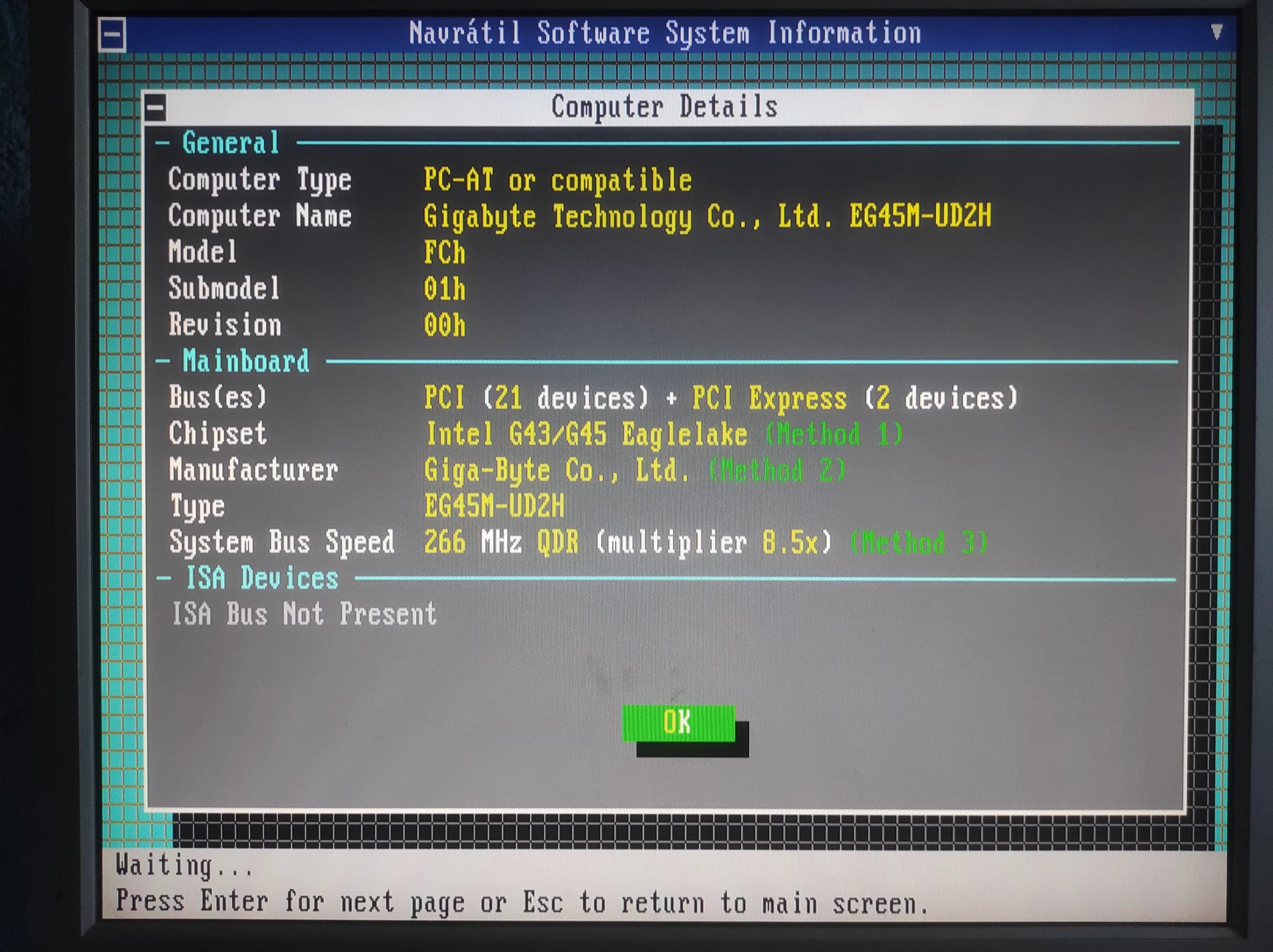This screenshot has height=952, width=1273.
Task: Select the Computer Name value with Gigabyte Technology
Action: [x=707, y=216]
